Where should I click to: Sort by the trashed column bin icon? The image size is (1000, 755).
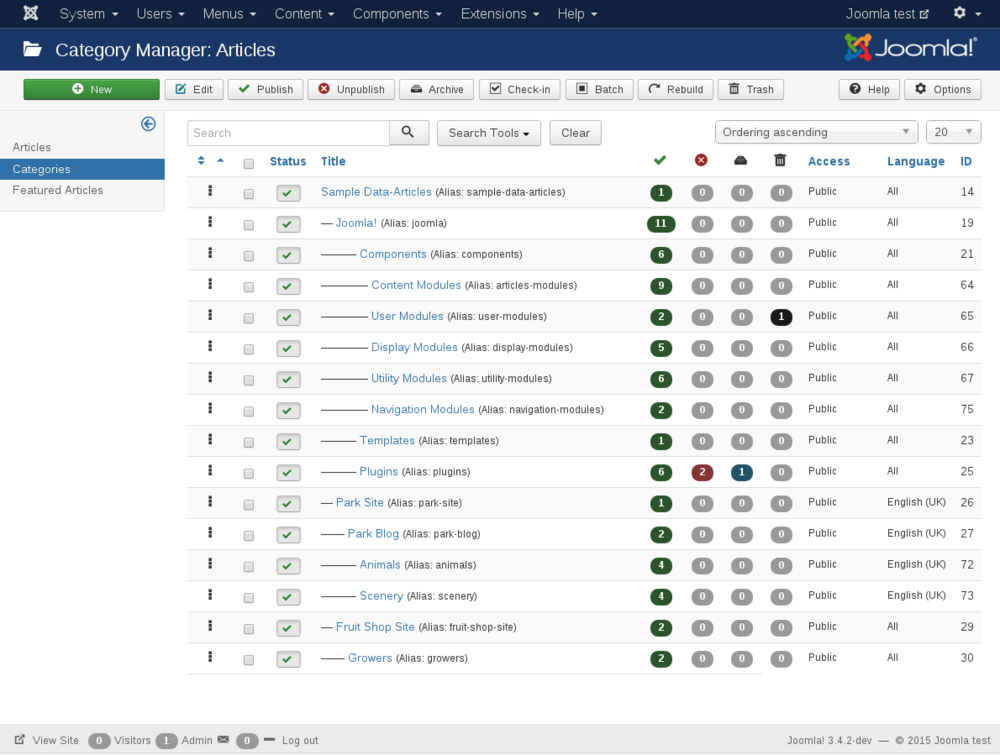[x=780, y=161]
